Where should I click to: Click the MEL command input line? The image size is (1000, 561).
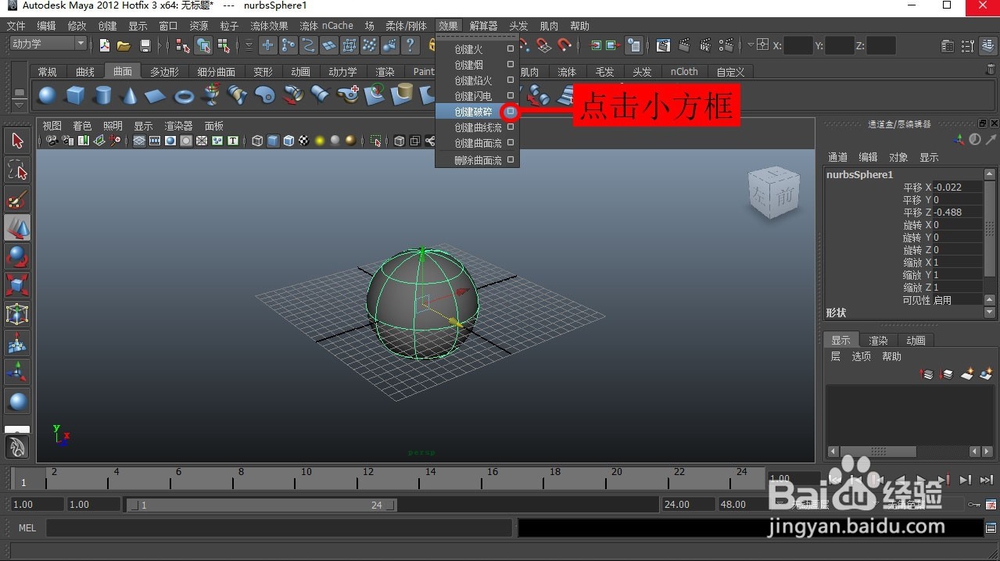(x=279, y=528)
